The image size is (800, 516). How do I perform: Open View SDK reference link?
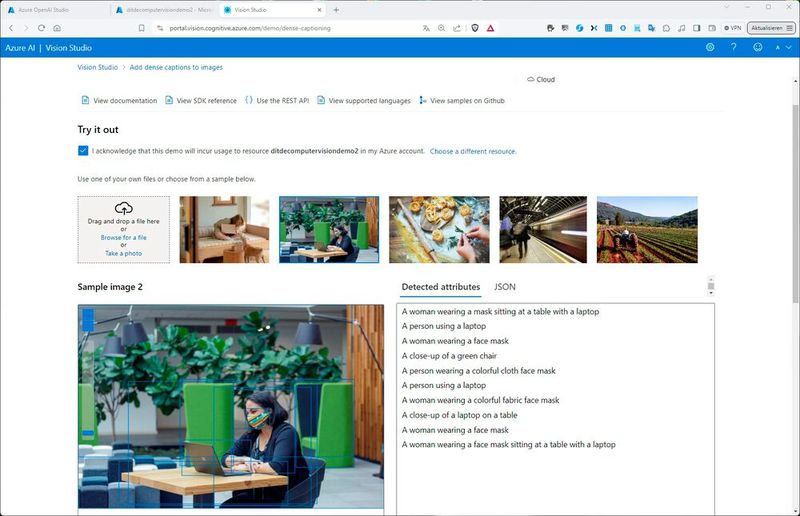click(x=201, y=101)
